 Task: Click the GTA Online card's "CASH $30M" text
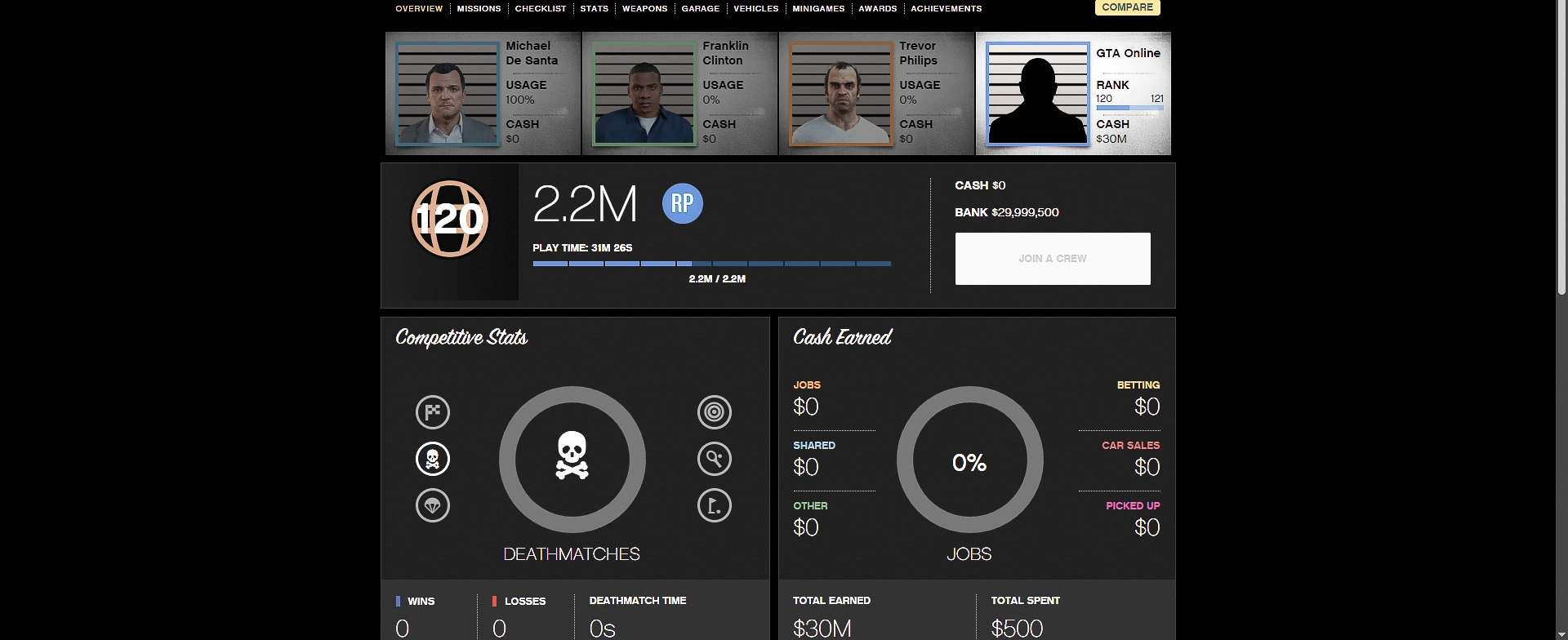(1112, 131)
